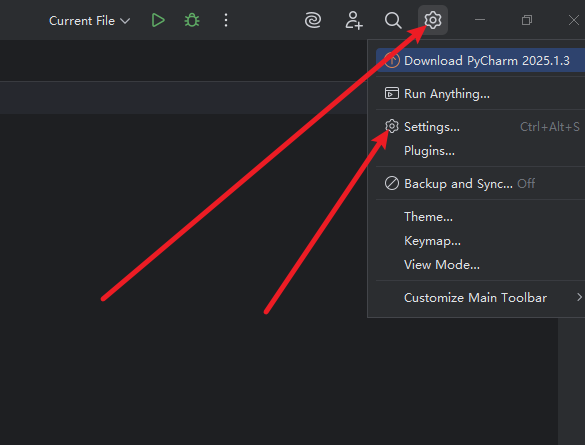Click the update icon beside Download PyCharm
Screen dimensions: 585x445
point(392,60)
